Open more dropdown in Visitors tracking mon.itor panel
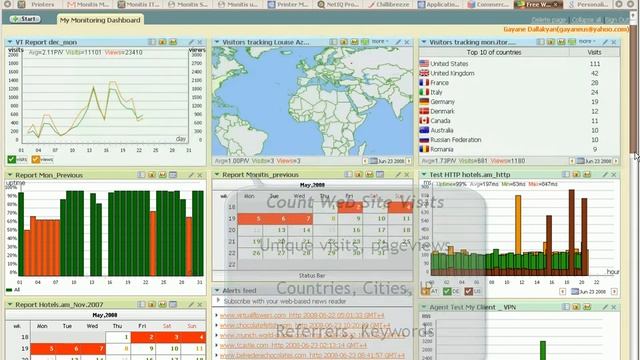640x360 pixels. [586, 42]
